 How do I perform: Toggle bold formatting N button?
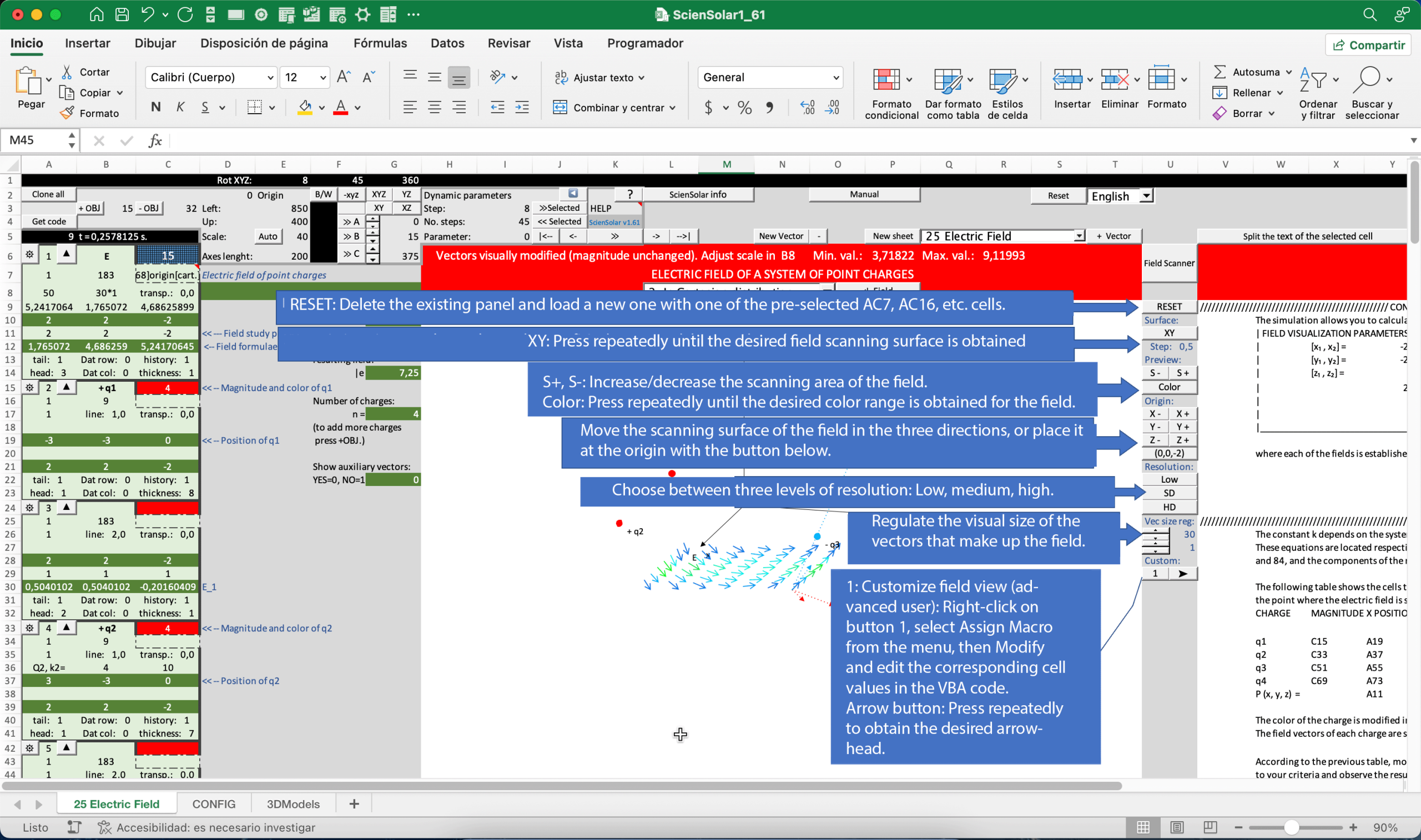(155, 108)
